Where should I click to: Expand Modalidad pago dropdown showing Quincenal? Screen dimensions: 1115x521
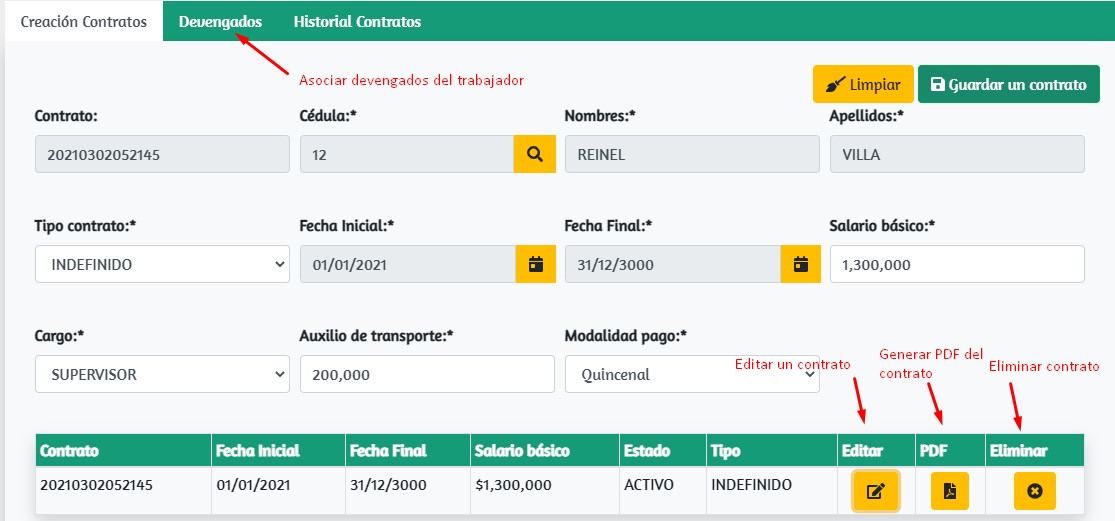[x=692, y=375]
